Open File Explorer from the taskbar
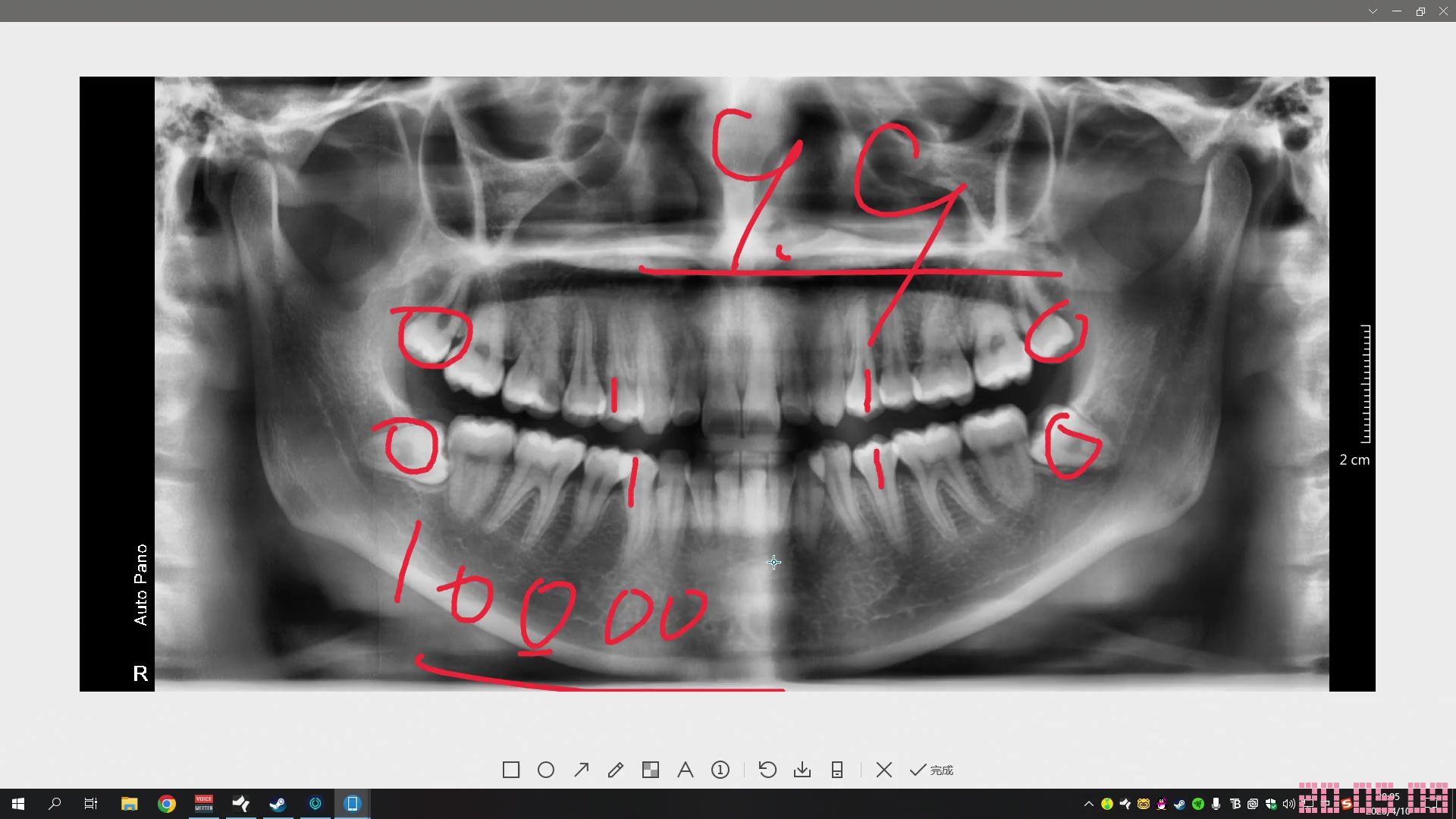 (x=130, y=804)
